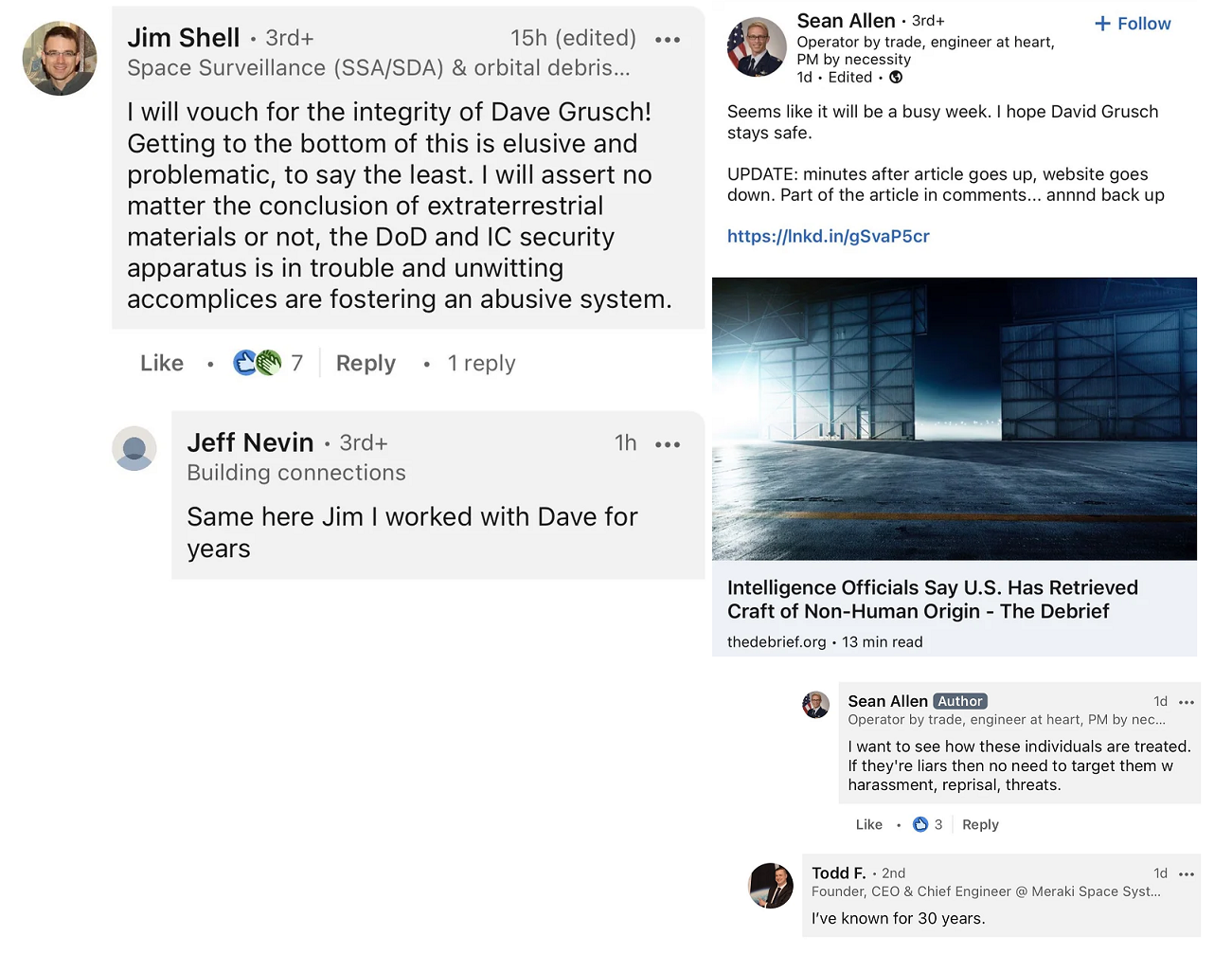
Task: Open The Debrief article headline link
Action: (x=932, y=600)
